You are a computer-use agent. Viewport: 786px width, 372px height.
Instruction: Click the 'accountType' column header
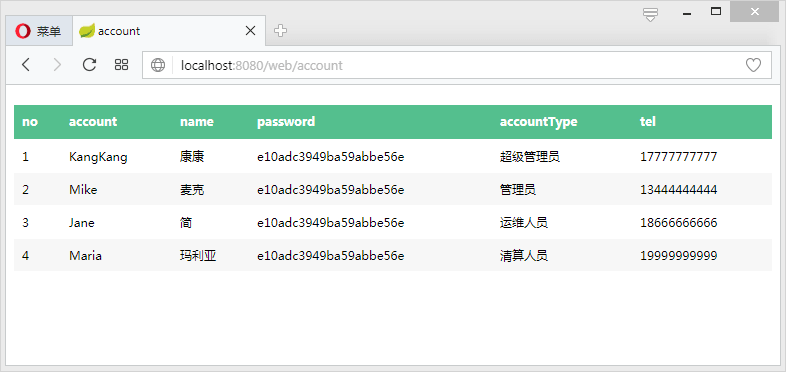pyautogui.click(x=538, y=122)
